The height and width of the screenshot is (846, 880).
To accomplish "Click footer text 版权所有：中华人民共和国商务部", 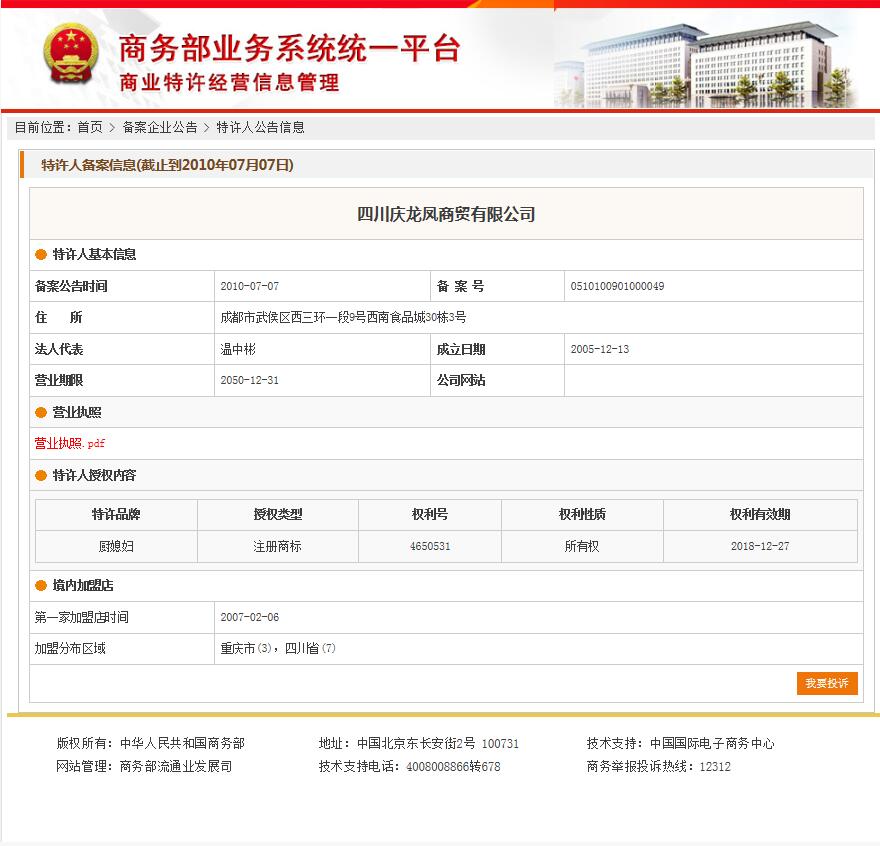I will 150,743.
